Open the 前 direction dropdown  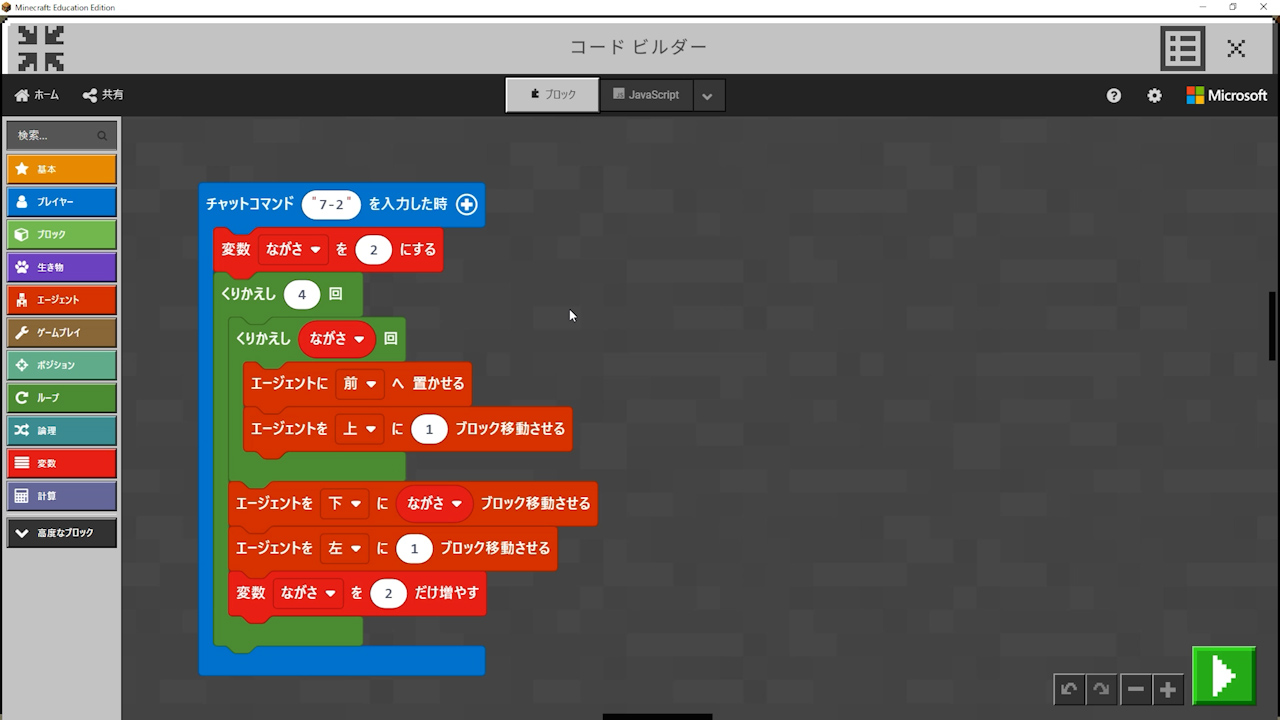(x=359, y=384)
